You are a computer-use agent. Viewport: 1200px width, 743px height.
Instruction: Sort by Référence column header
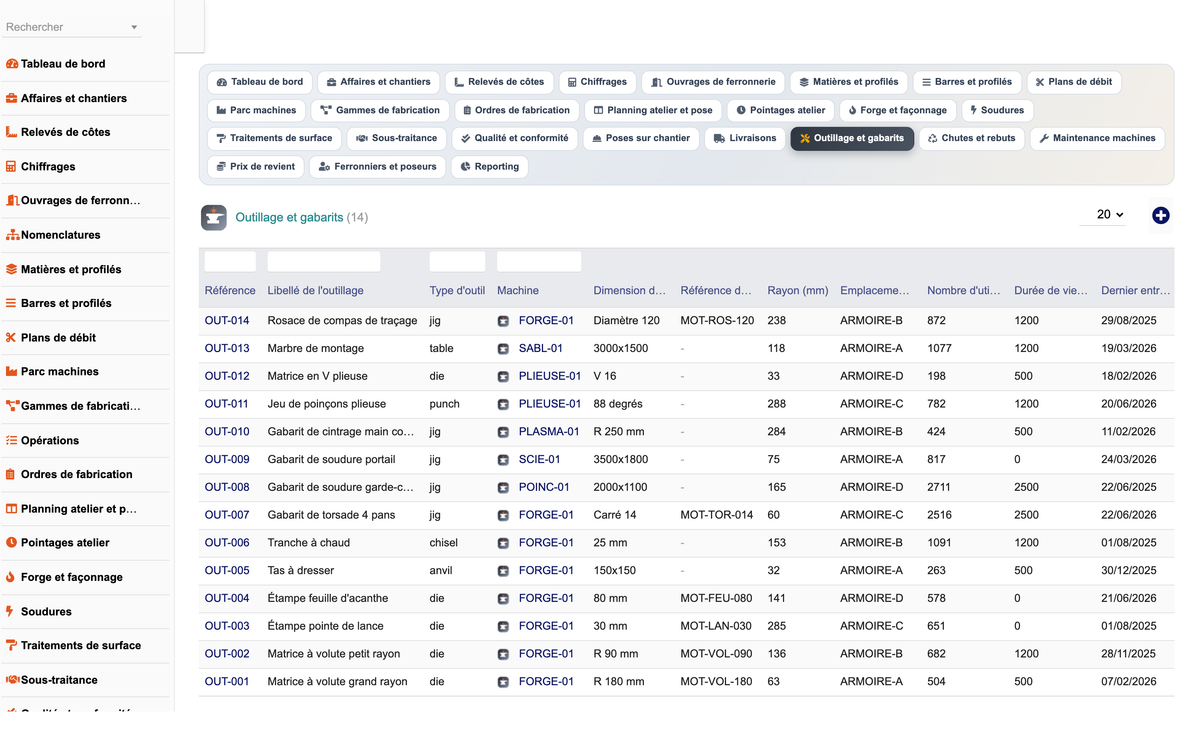[230, 291]
